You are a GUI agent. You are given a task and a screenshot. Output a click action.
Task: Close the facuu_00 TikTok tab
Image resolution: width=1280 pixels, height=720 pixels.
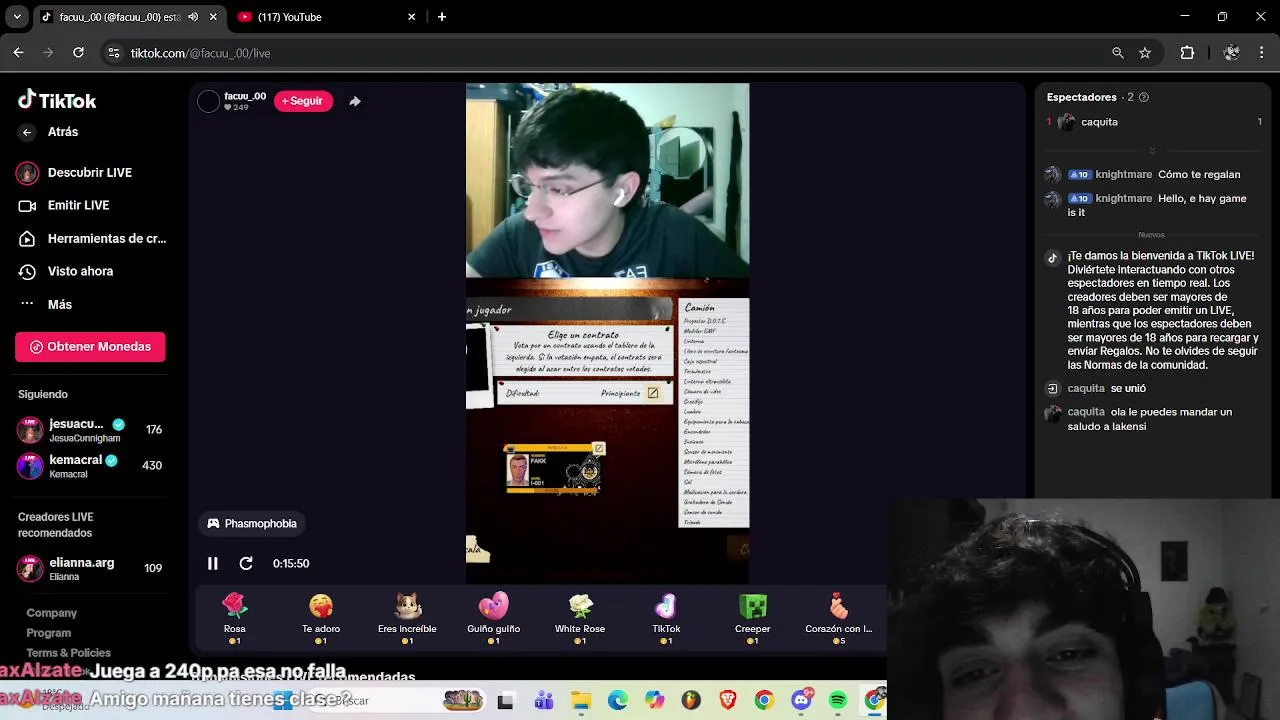[213, 17]
